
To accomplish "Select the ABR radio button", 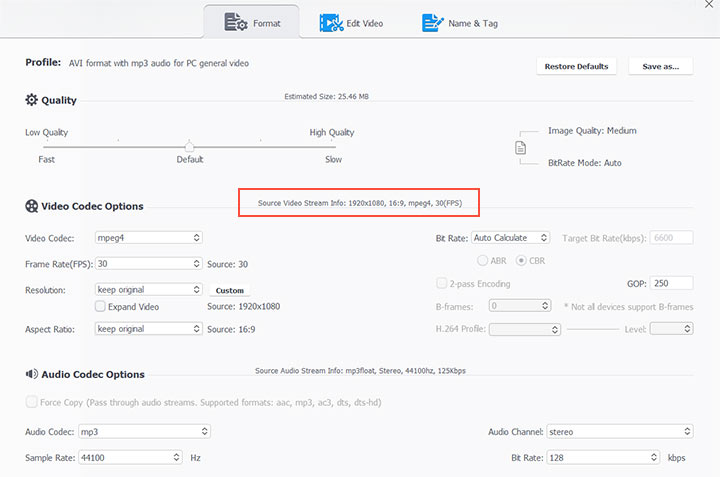I will (482, 260).
